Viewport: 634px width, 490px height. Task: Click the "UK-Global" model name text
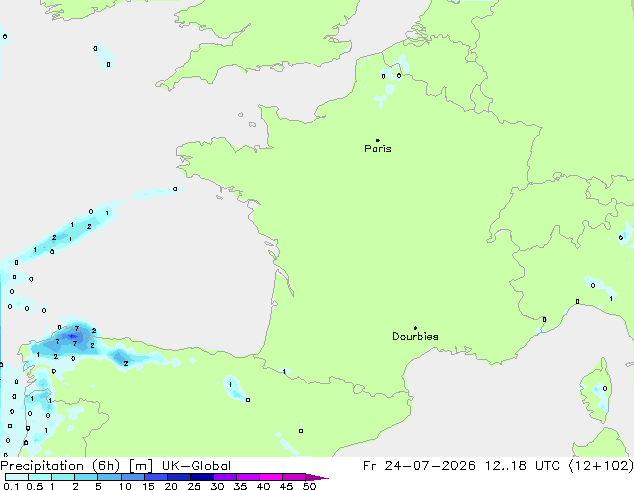[196, 466]
